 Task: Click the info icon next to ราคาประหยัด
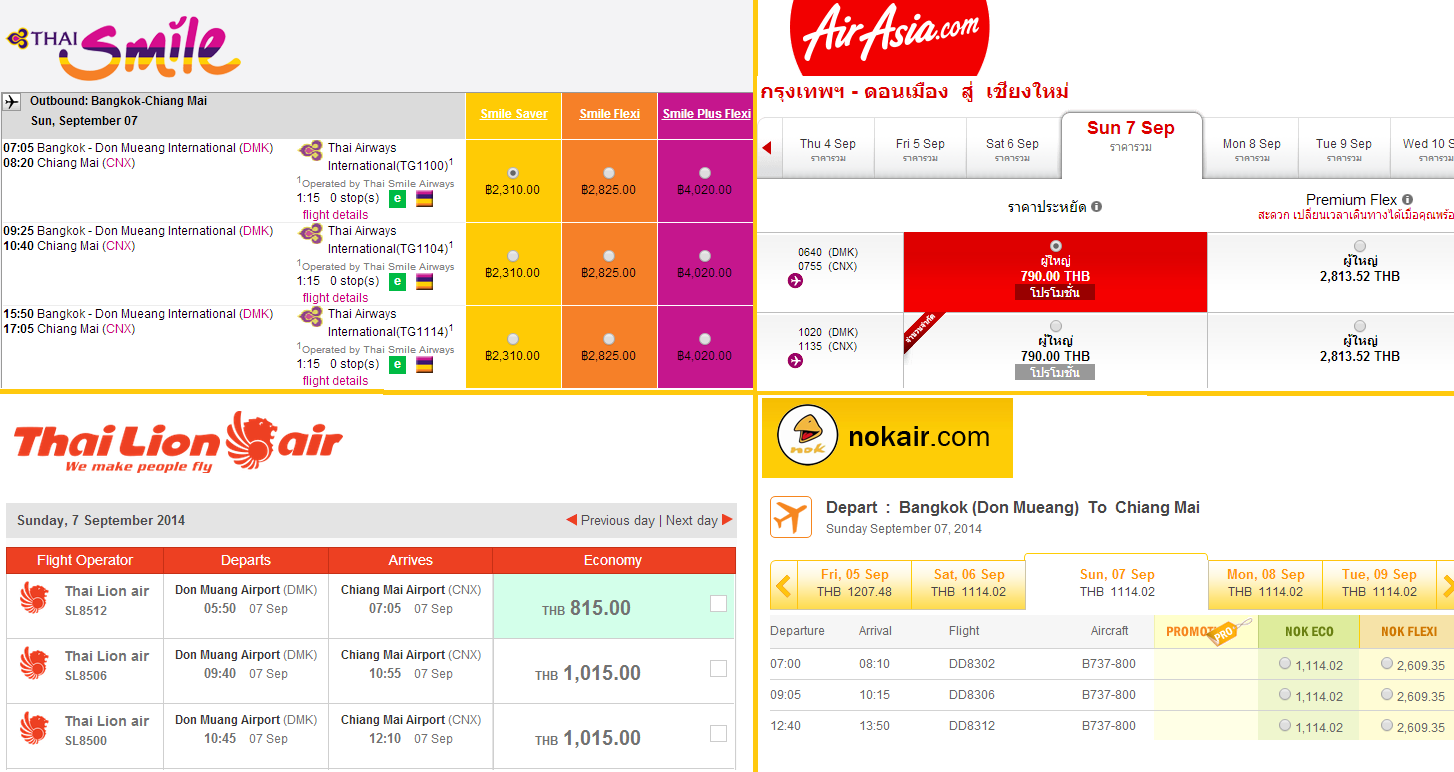1096,207
